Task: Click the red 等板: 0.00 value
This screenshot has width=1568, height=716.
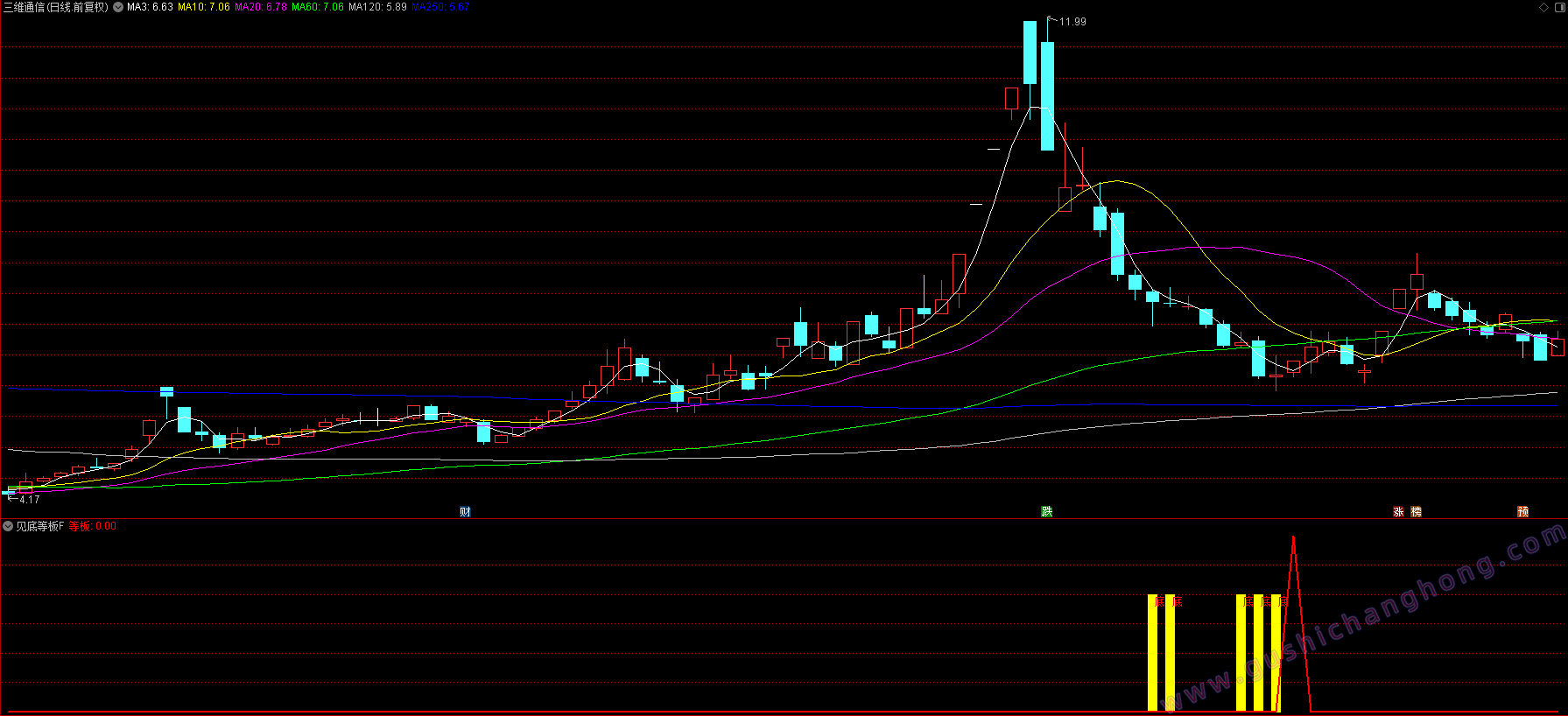Action: pyautogui.click(x=93, y=526)
